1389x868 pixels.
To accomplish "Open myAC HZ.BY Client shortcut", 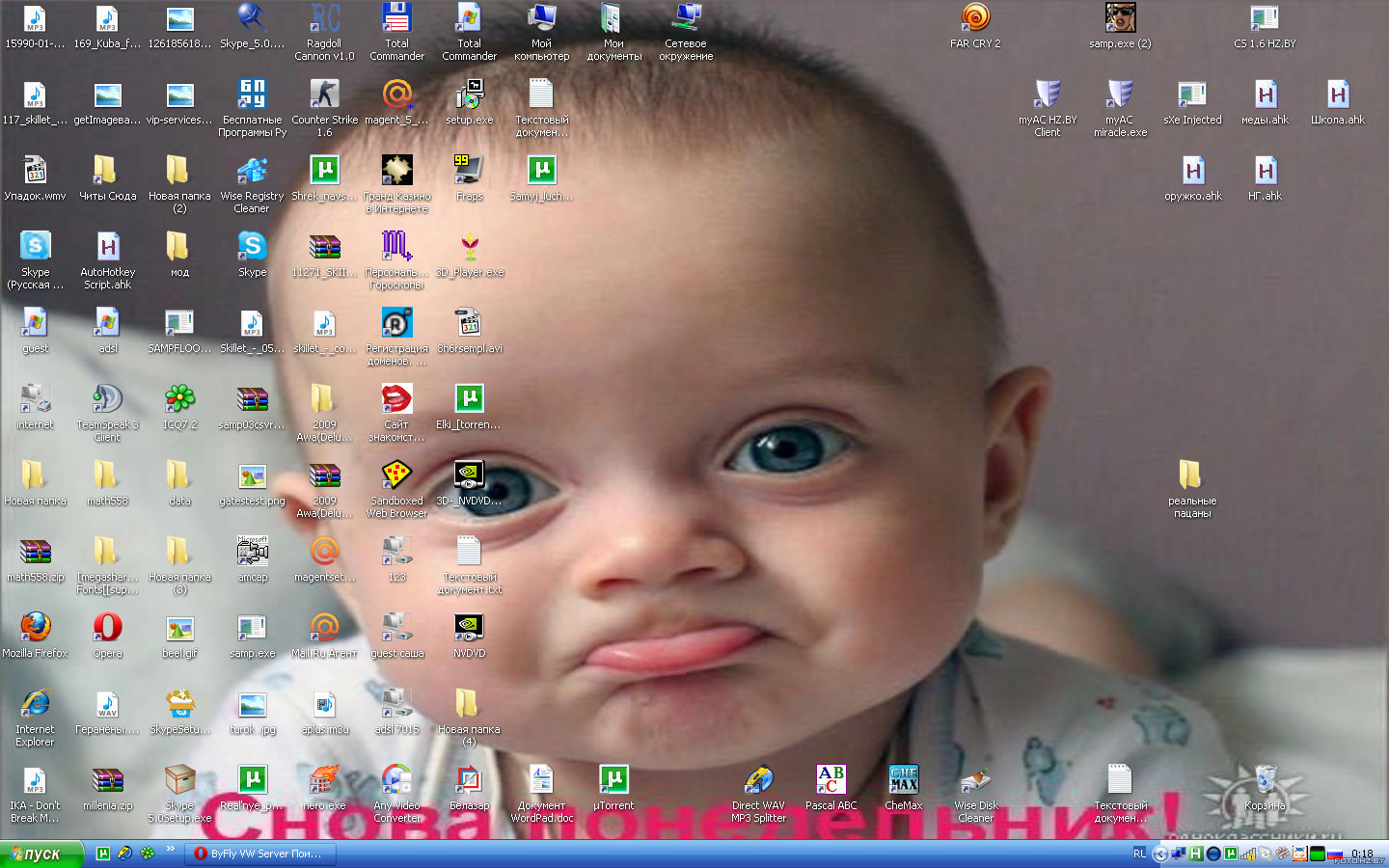I will 1048,108.
